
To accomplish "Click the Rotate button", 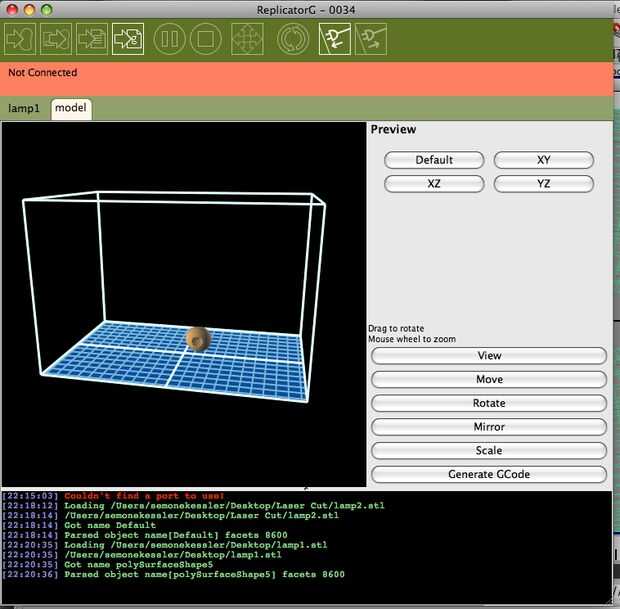I will click(489, 403).
